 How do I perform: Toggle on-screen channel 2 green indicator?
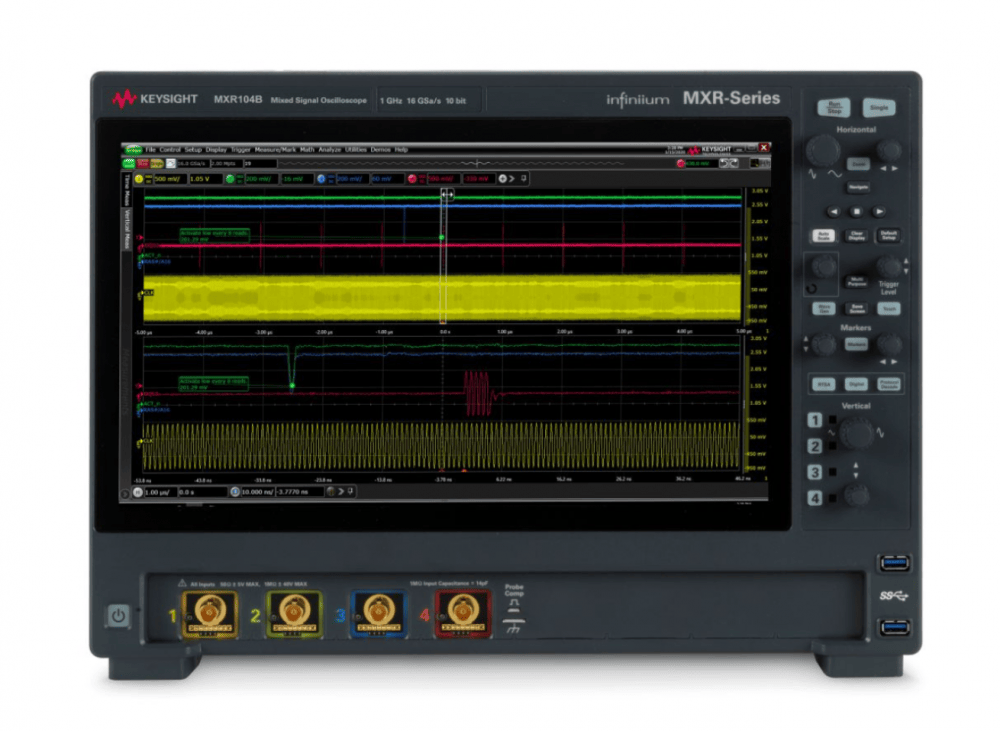pos(230,179)
